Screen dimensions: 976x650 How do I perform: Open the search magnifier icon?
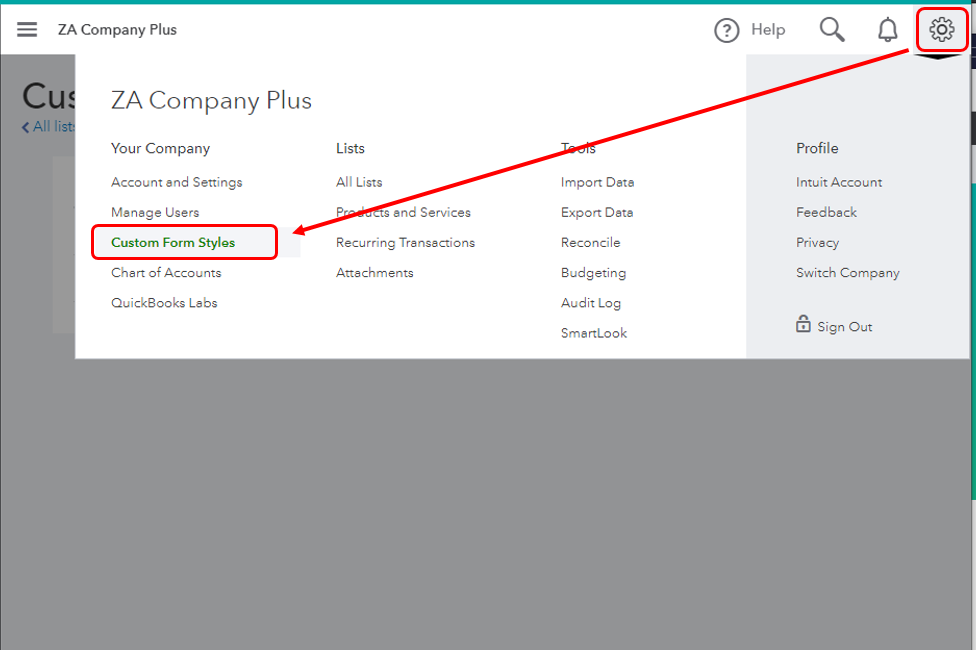click(x=832, y=29)
